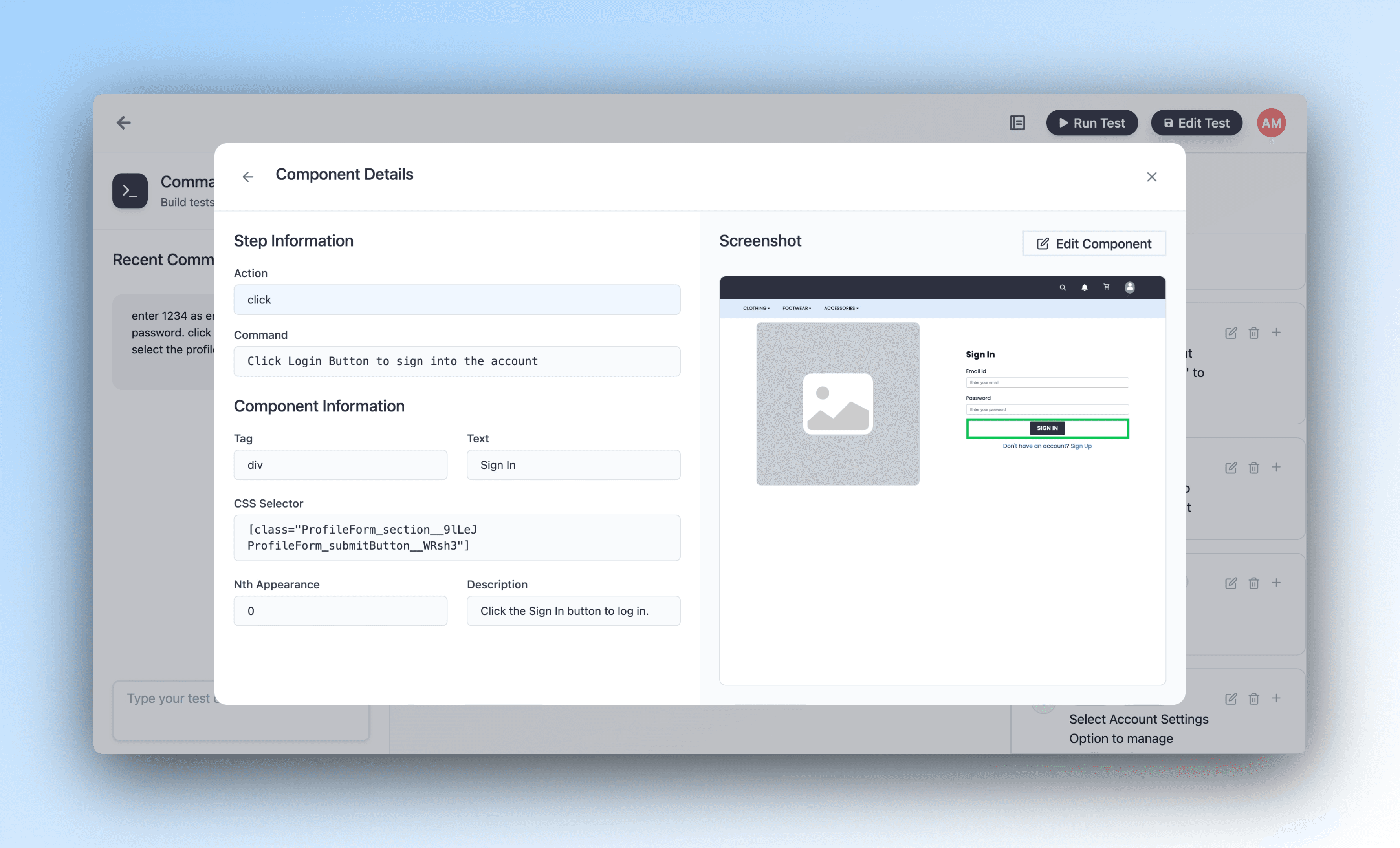Click the edit icon in the third step row
Viewport: 1400px width, 848px height.
1231,583
